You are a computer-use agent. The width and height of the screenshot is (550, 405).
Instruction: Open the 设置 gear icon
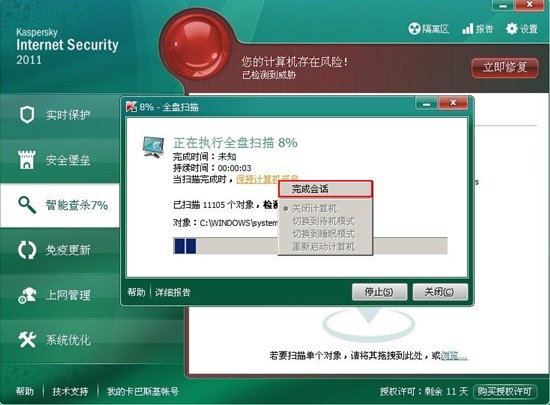pos(512,29)
